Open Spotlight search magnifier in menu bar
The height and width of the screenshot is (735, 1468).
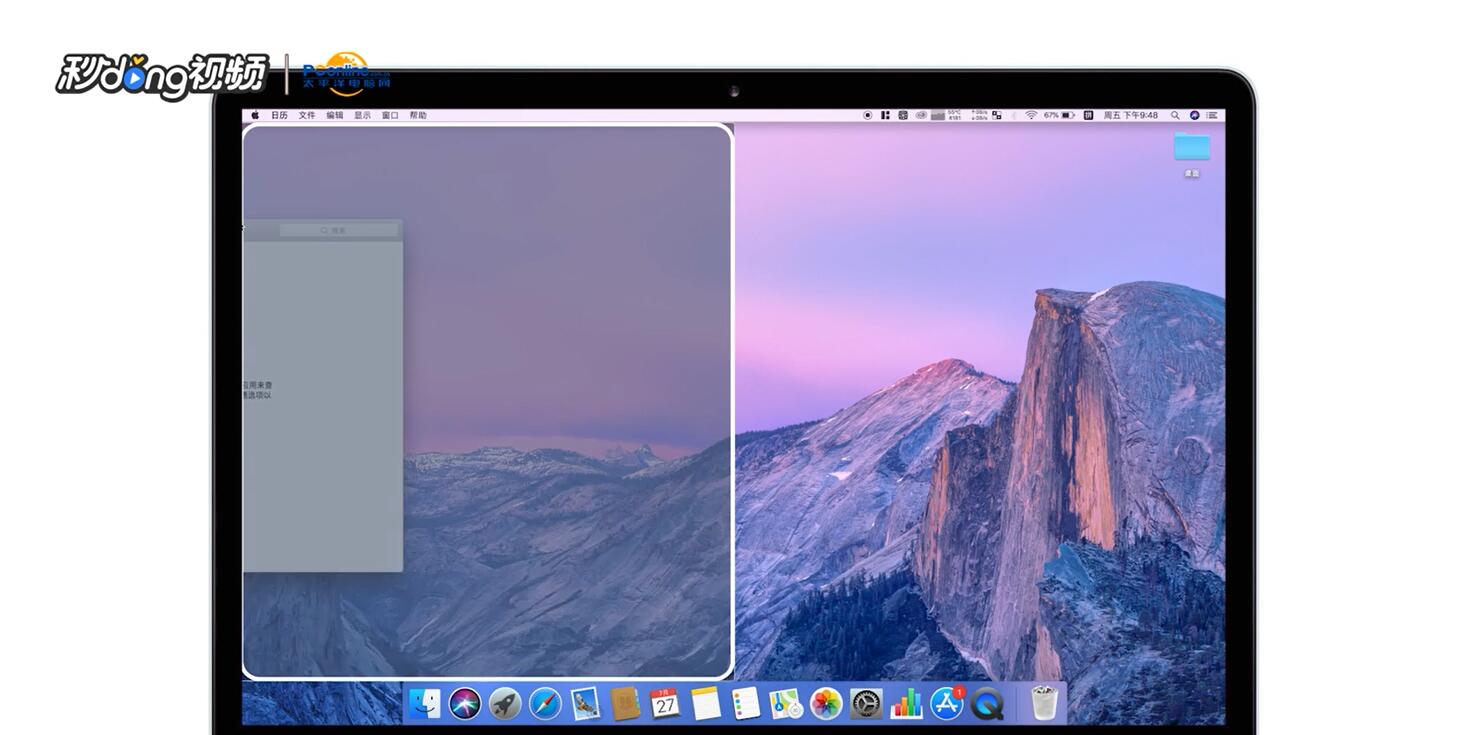click(x=1175, y=115)
